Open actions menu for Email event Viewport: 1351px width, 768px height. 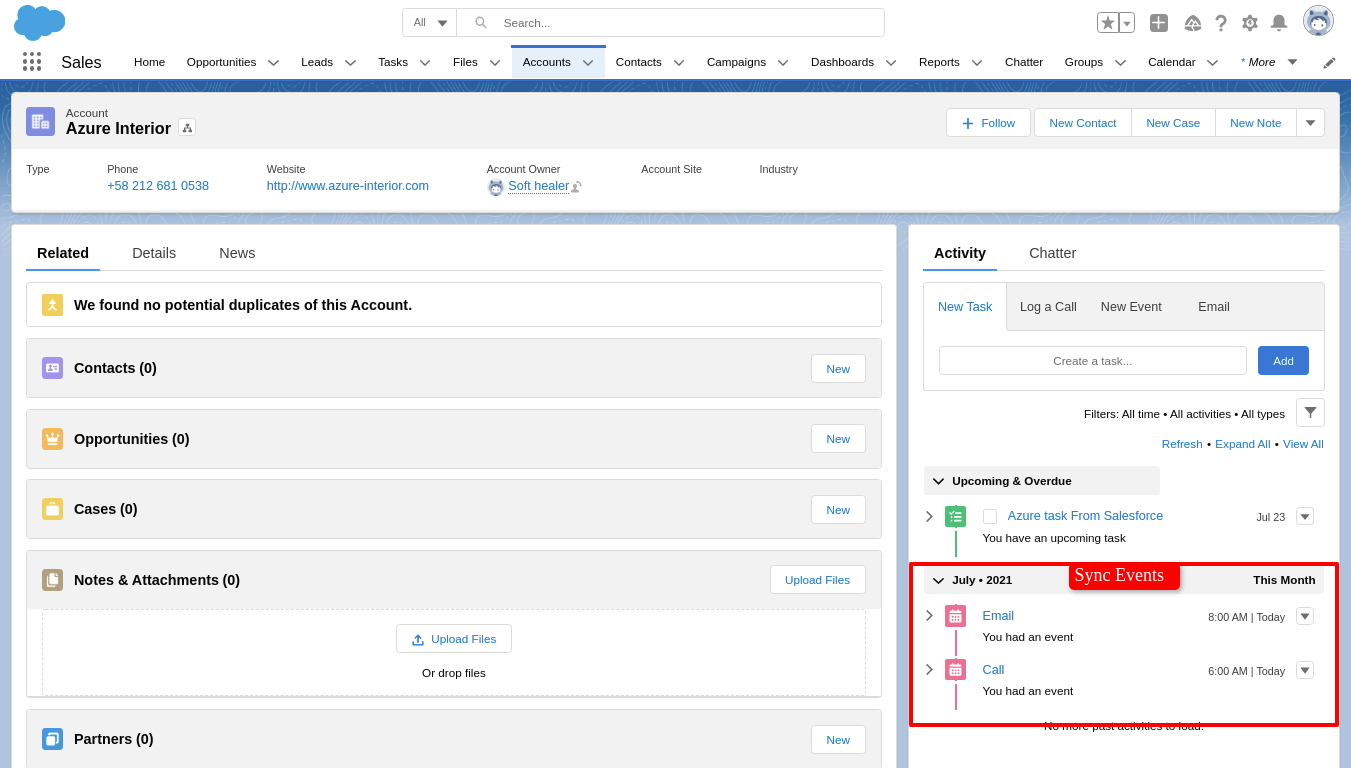pos(1305,616)
